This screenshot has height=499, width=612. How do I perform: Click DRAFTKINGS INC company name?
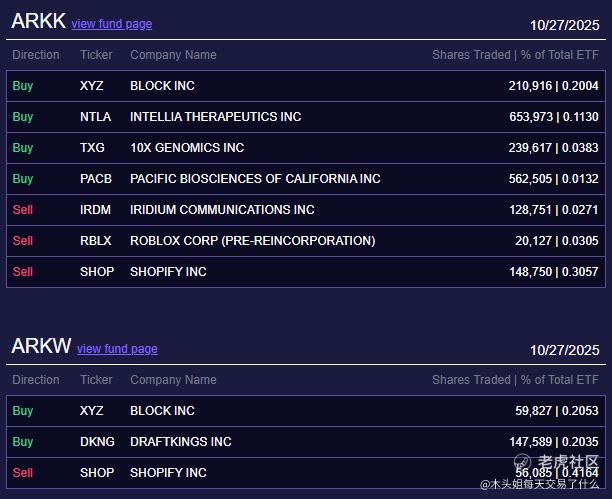point(180,442)
